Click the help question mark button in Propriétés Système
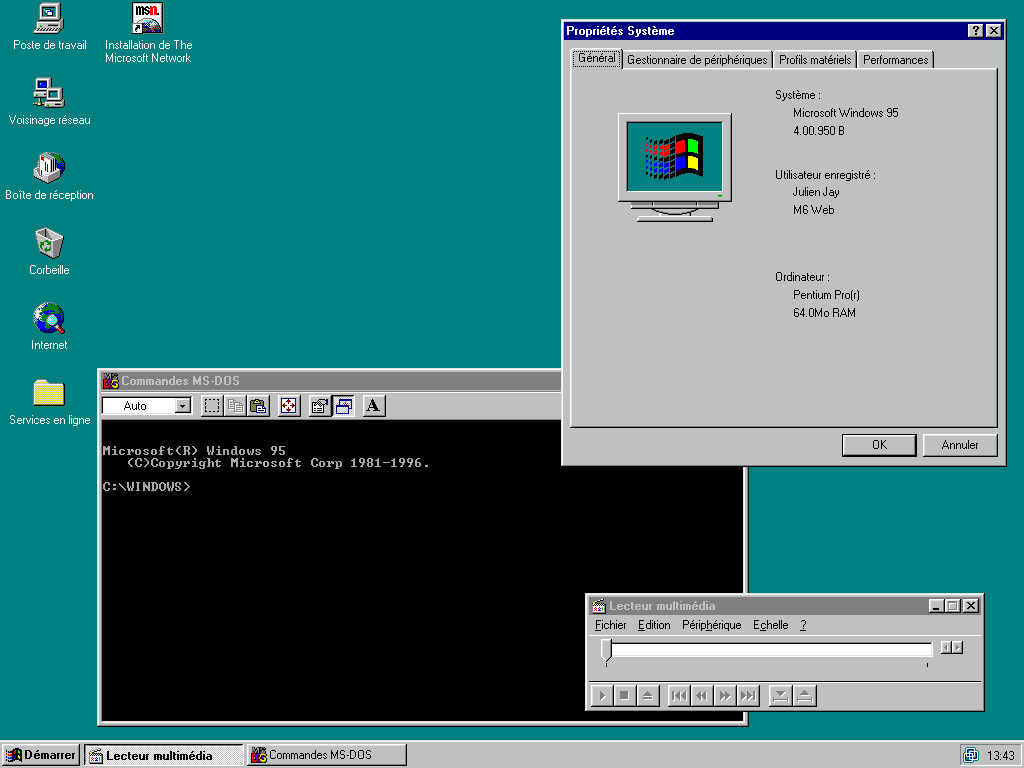Image resolution: width=1024 pixels, height=768 pixels. tap(975, 31)
